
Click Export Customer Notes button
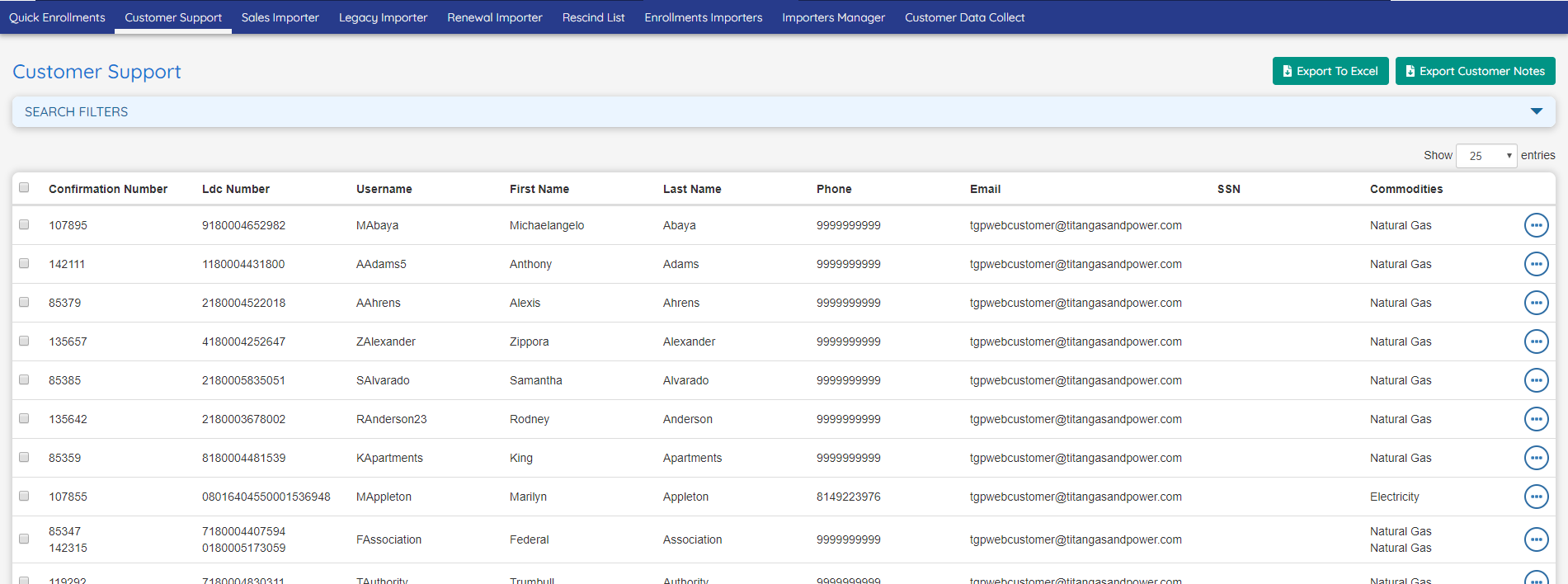[1475, 71]
